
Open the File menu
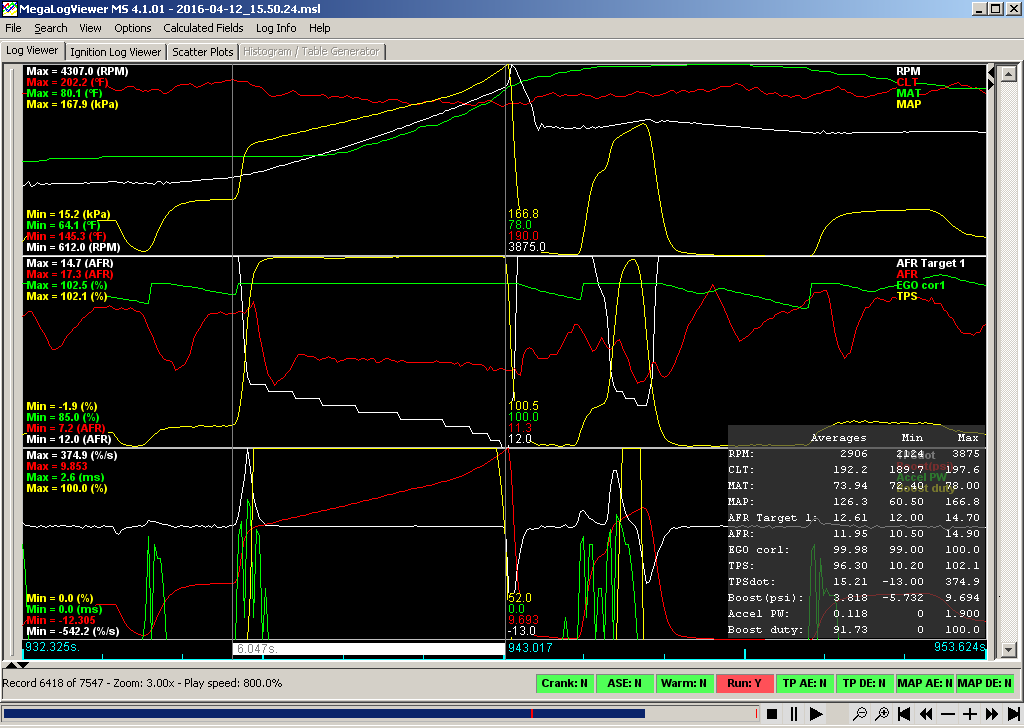click(x=13, y=28)
